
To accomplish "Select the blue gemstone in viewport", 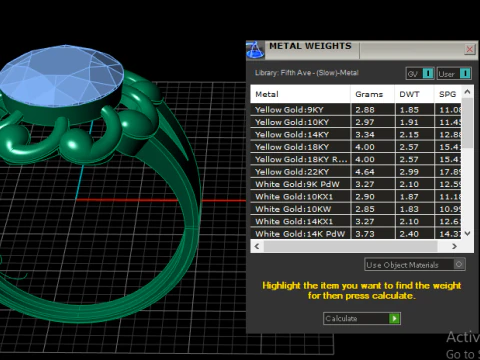I will [x=62, y=77].
